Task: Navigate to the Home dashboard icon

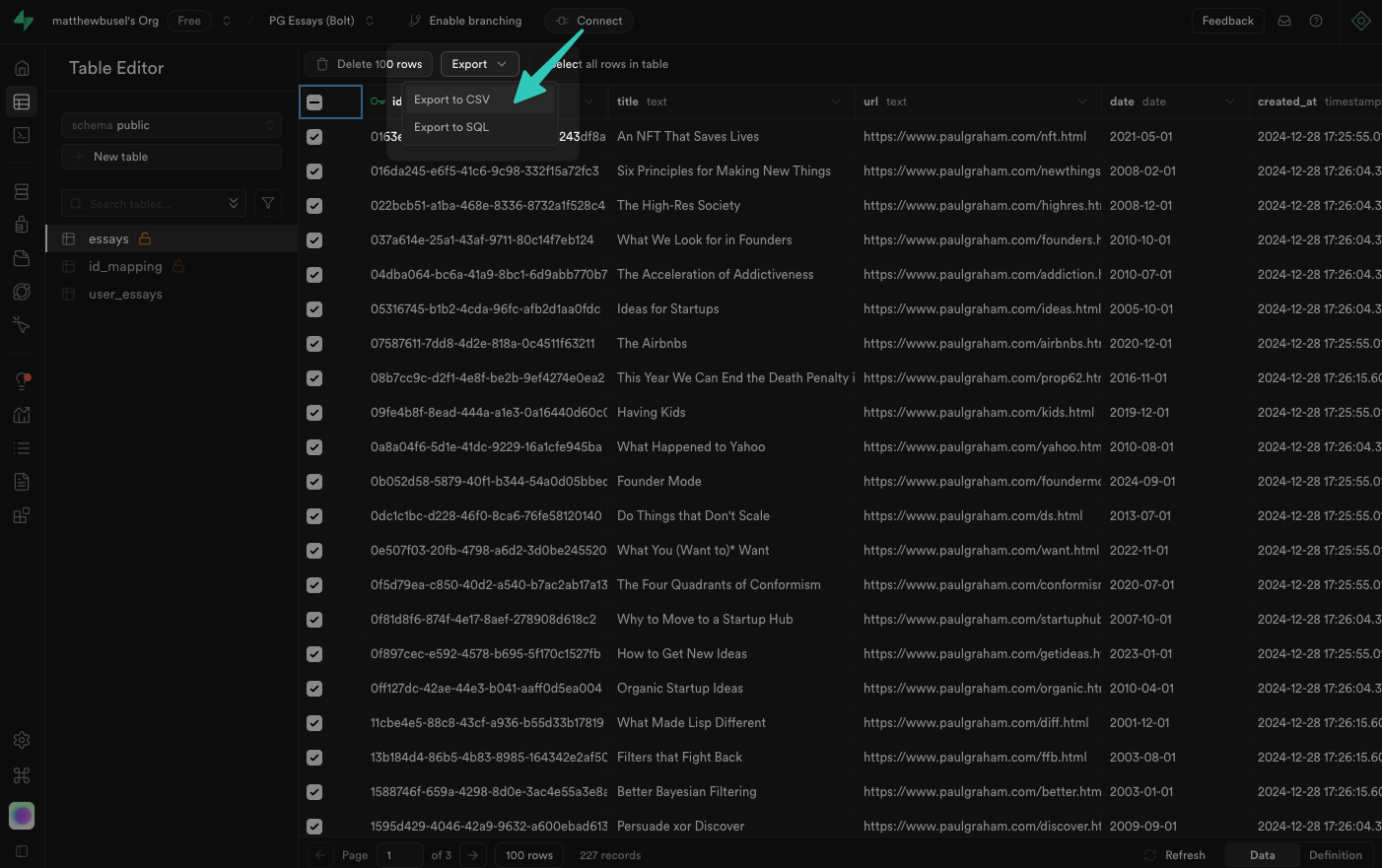Action: 21,67
